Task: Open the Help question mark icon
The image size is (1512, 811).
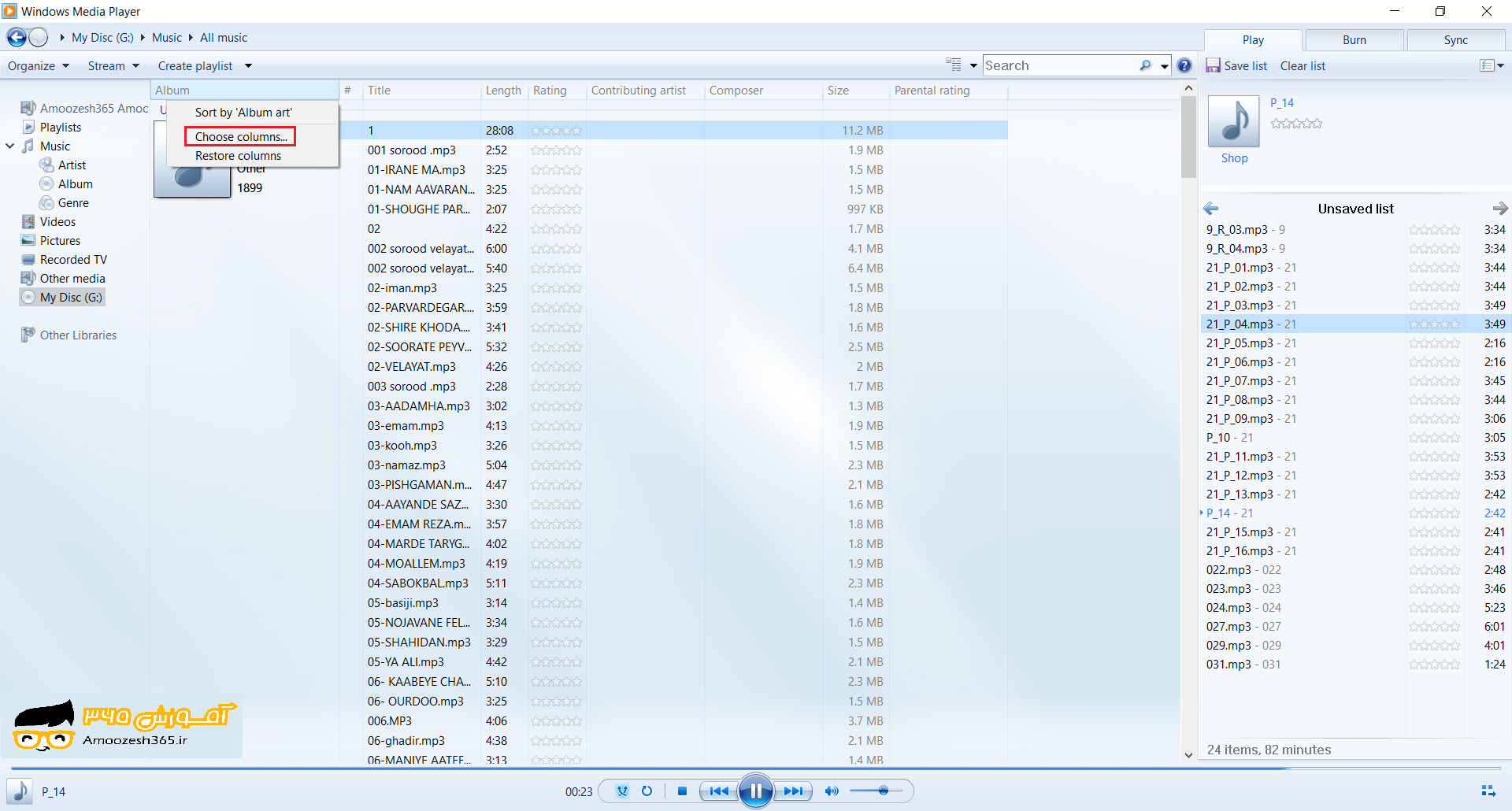Action: [x=1184, y=65]
